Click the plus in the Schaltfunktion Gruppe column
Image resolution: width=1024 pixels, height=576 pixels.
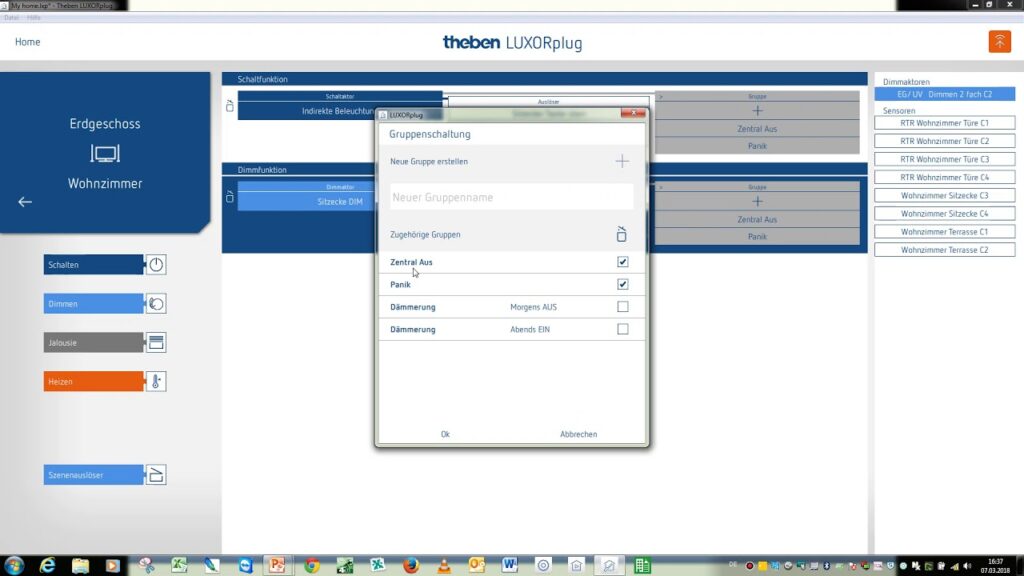pyautogui.click(x=757, y=111)
